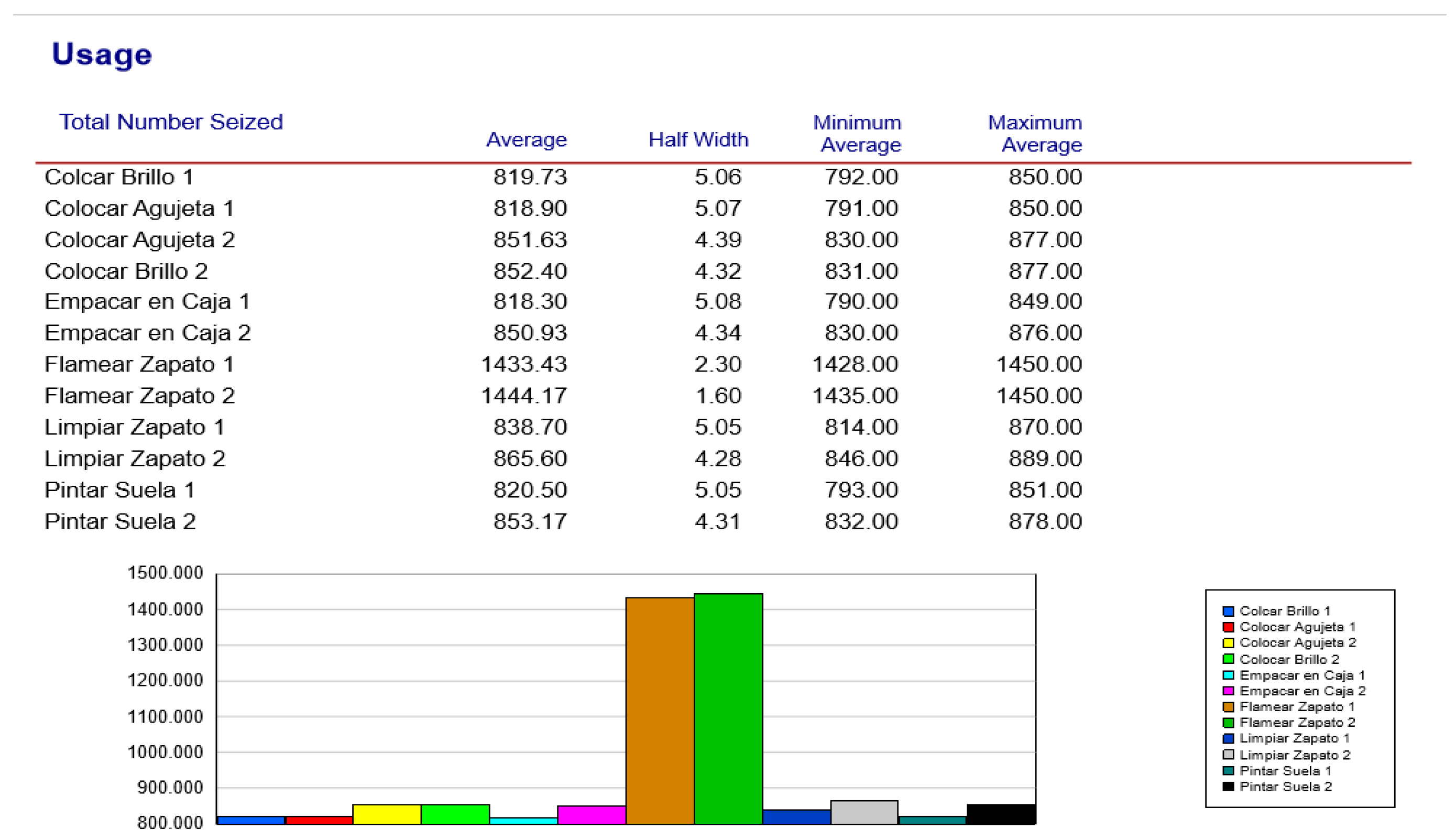Click the magenta Empacar en Caja 2 bar

click(x=592, y=815)
